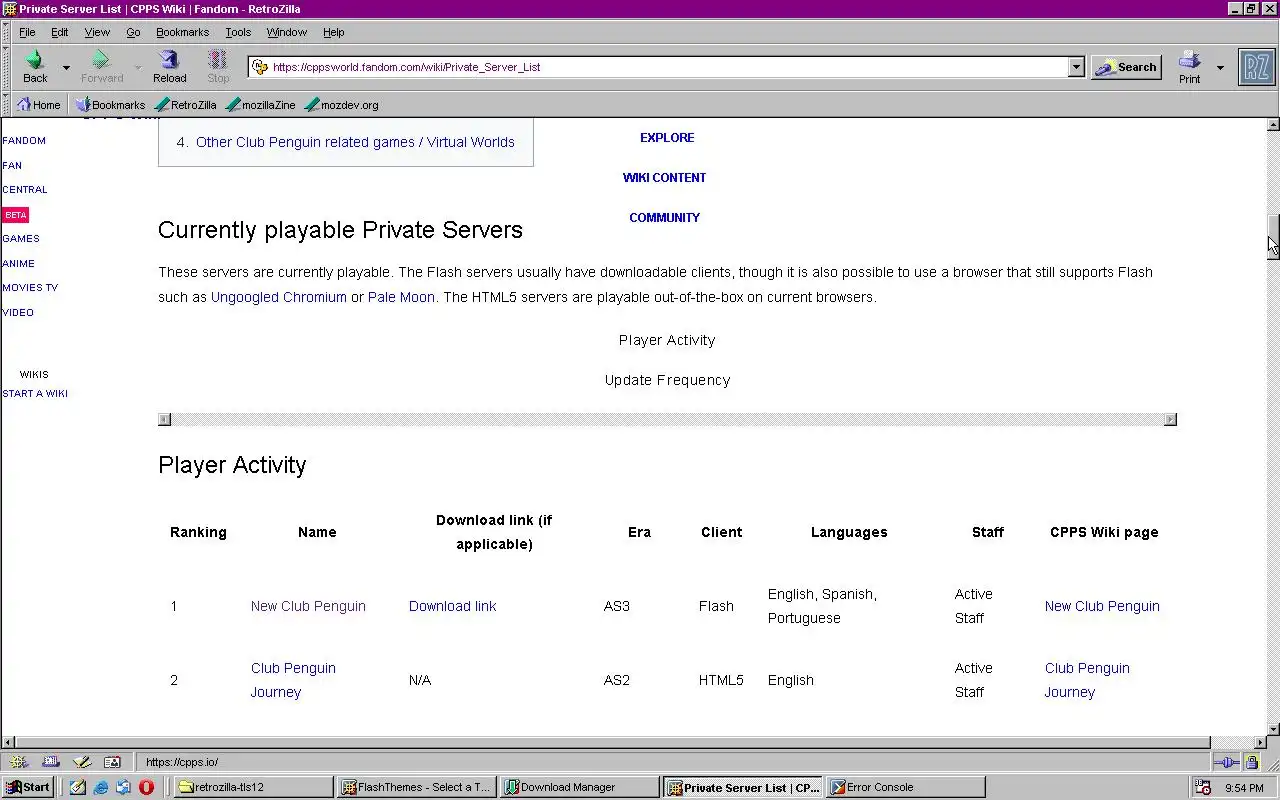Viewport: 1280px width, 800px height.
Task: Click the WIKI CONTENT navigation link
Action: coord(664,178)
